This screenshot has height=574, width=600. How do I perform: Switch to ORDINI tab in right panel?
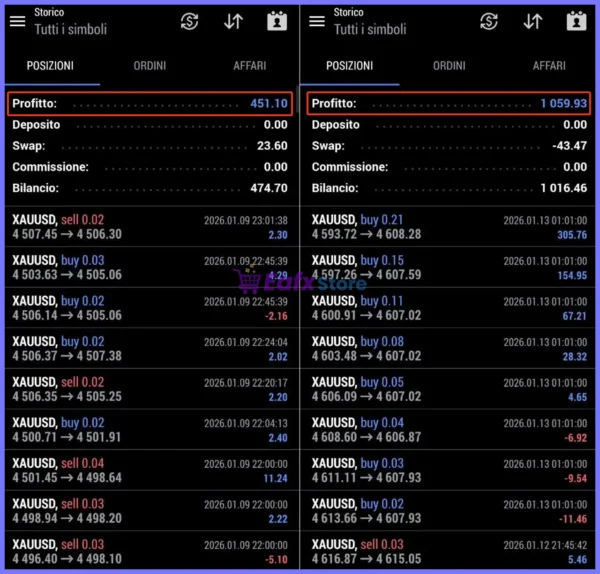[449, 66]
